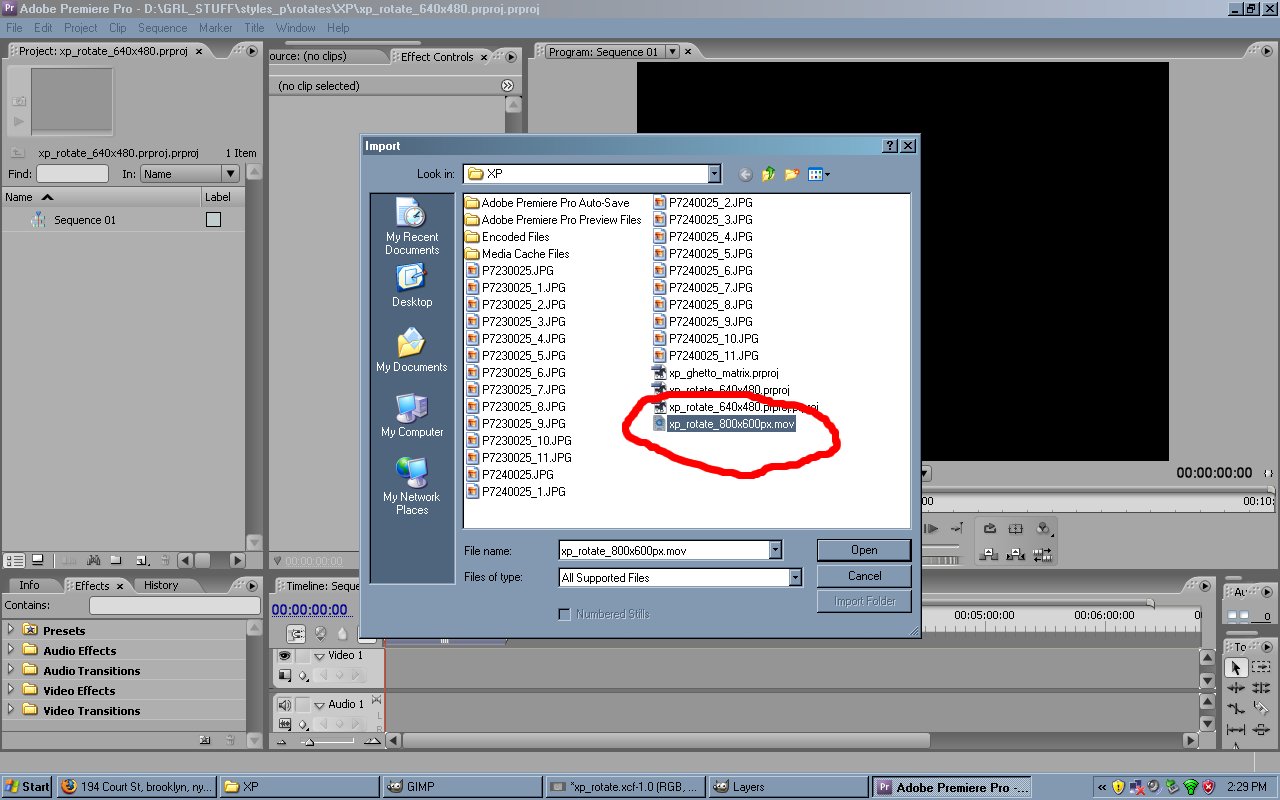Image resolution: width=1280 pixels, height=800 pixels.
Task: Select the Slip tool
Action: click(1236, 730)
